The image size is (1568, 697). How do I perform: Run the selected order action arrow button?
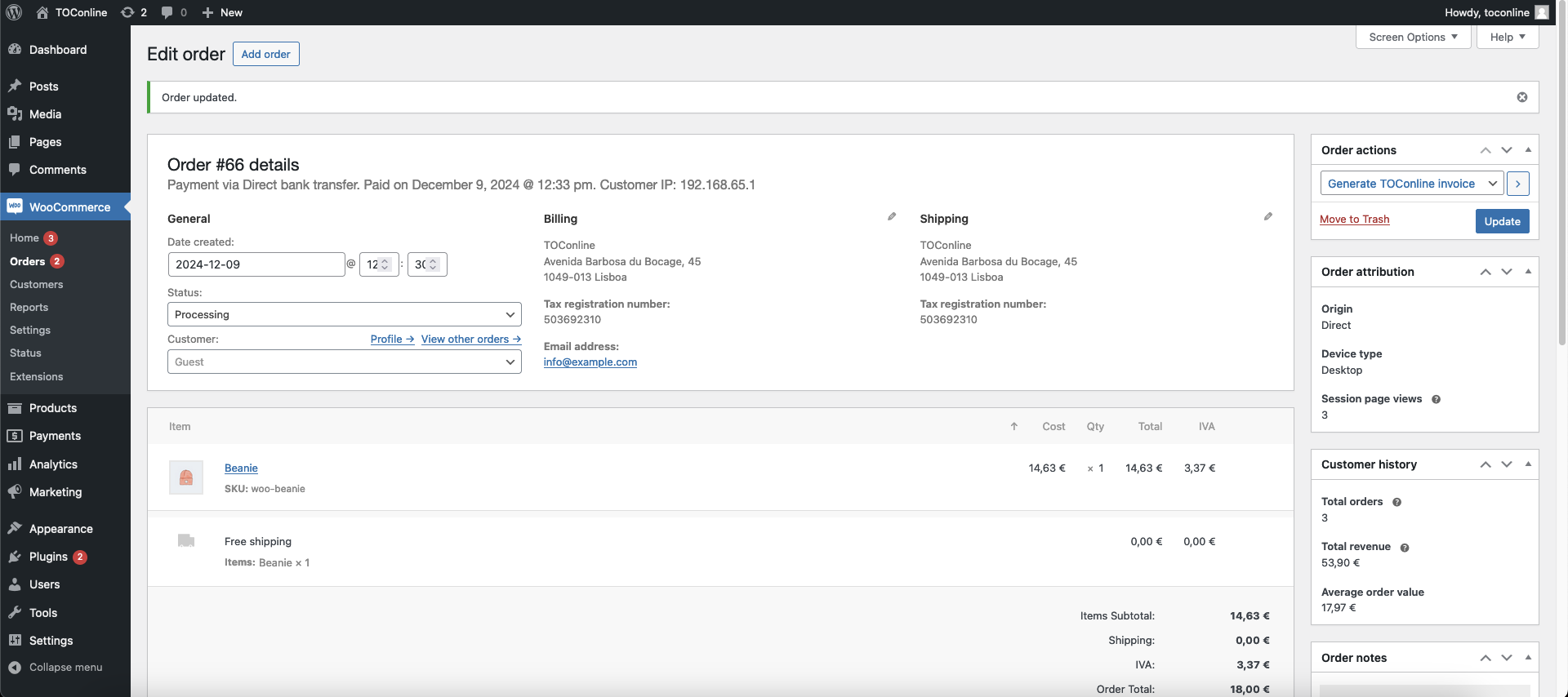coord(1518,184)
